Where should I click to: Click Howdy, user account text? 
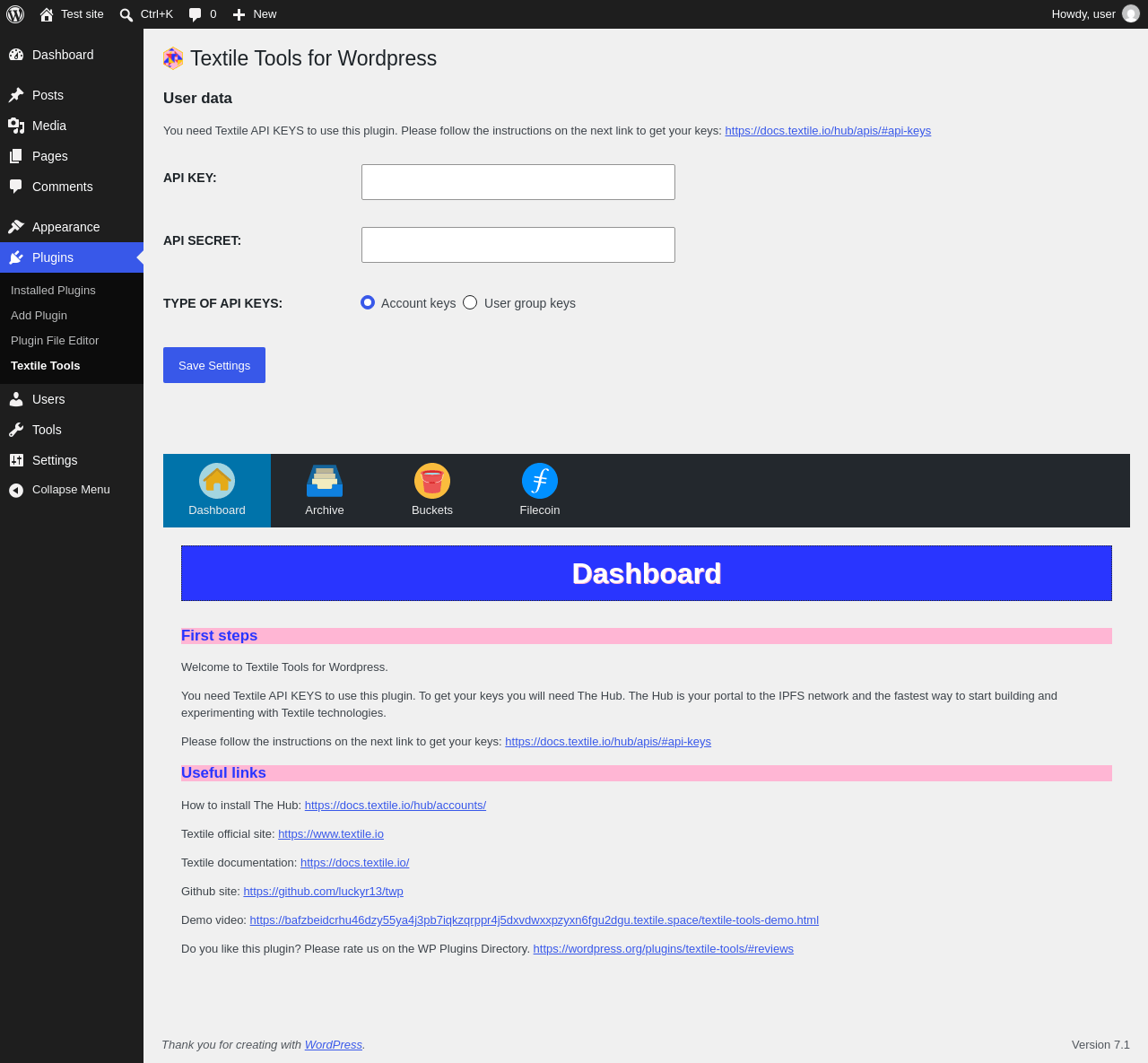coord(1083,14)
